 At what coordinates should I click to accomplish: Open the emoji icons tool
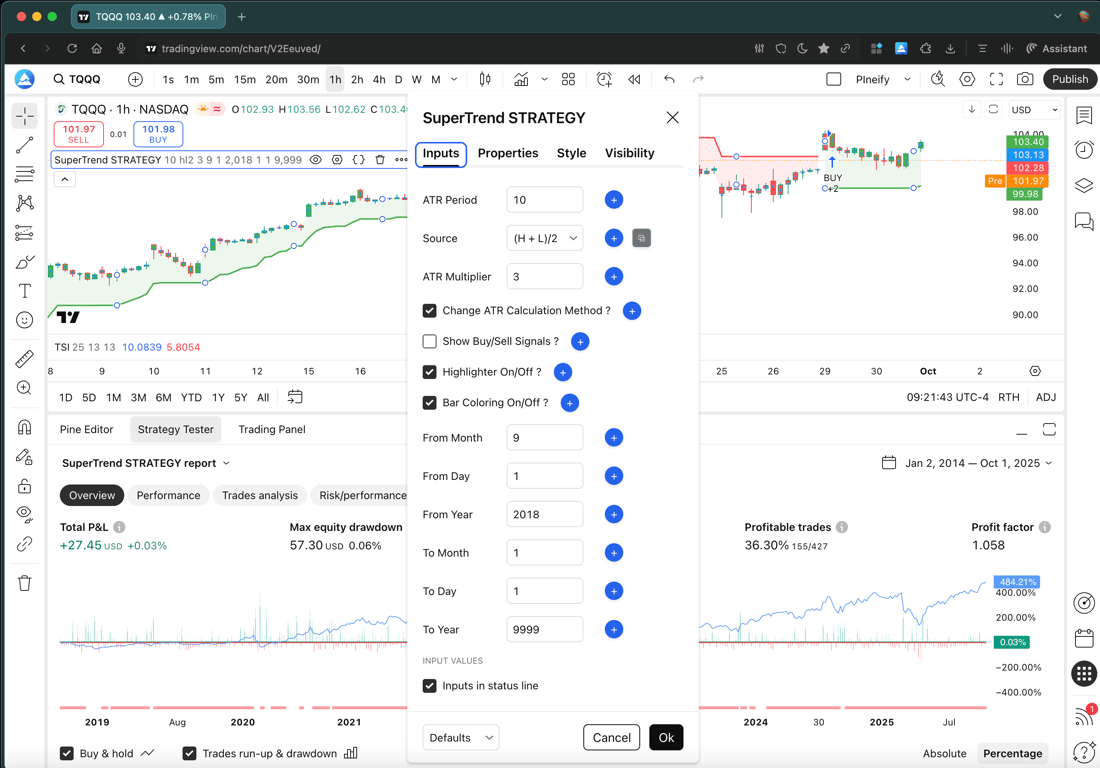pyautogui.click(x=25, y=321)
